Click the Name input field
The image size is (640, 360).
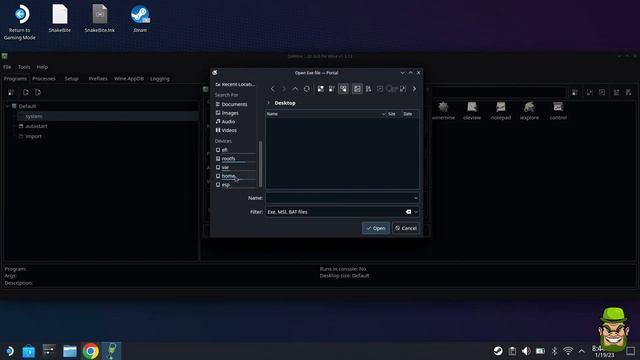tap(339, 198)
